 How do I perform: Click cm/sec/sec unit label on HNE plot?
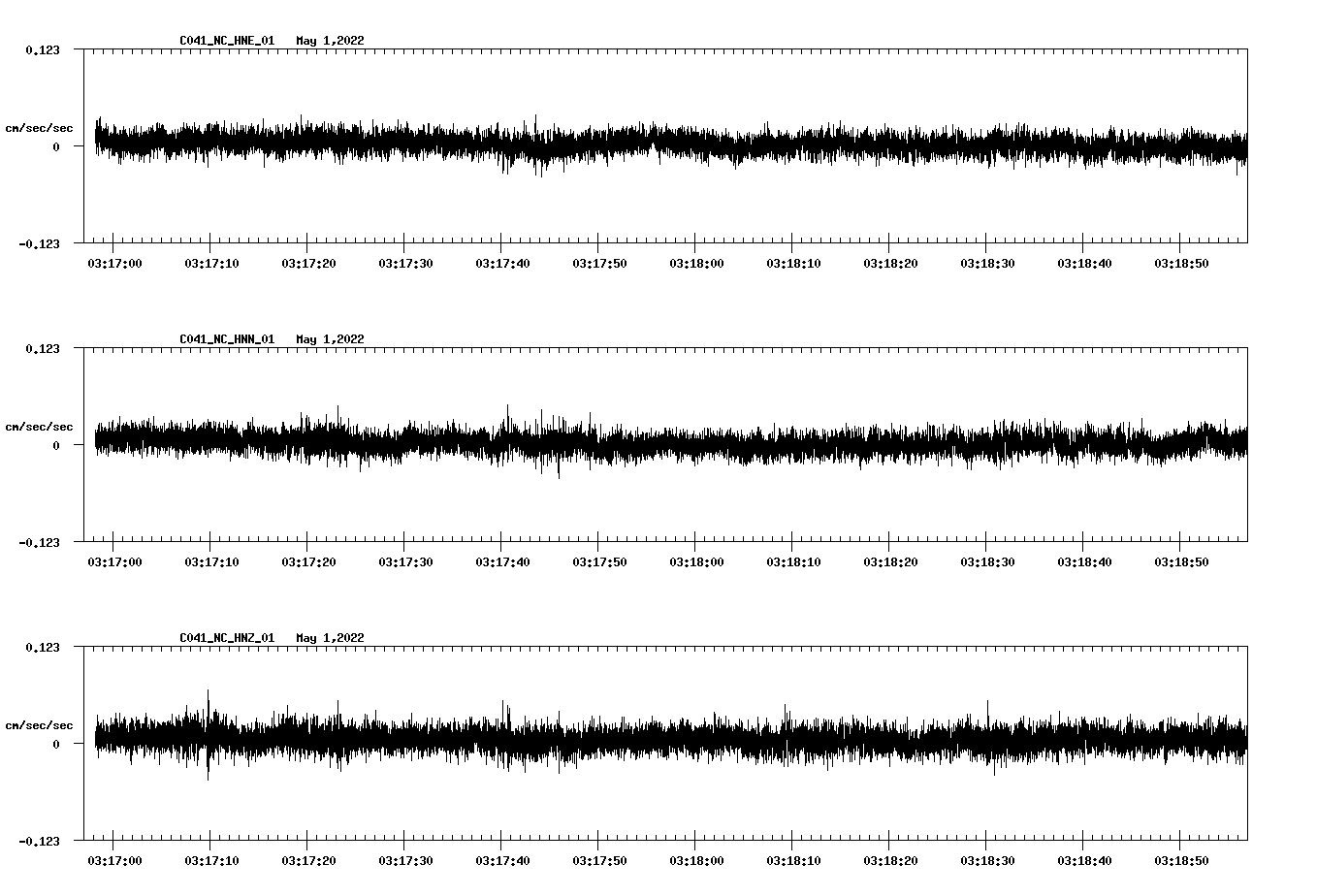(39, 128)
